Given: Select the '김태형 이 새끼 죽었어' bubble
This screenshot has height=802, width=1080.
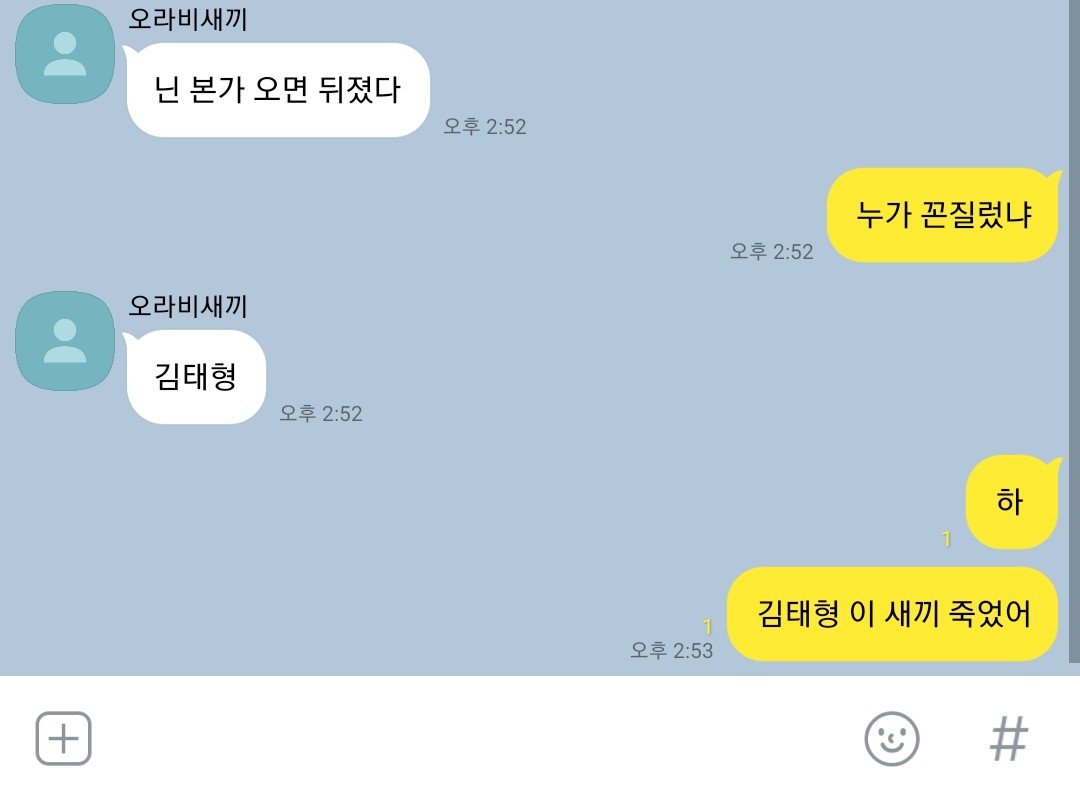Looking at the screenshot, I should (893, 614).
